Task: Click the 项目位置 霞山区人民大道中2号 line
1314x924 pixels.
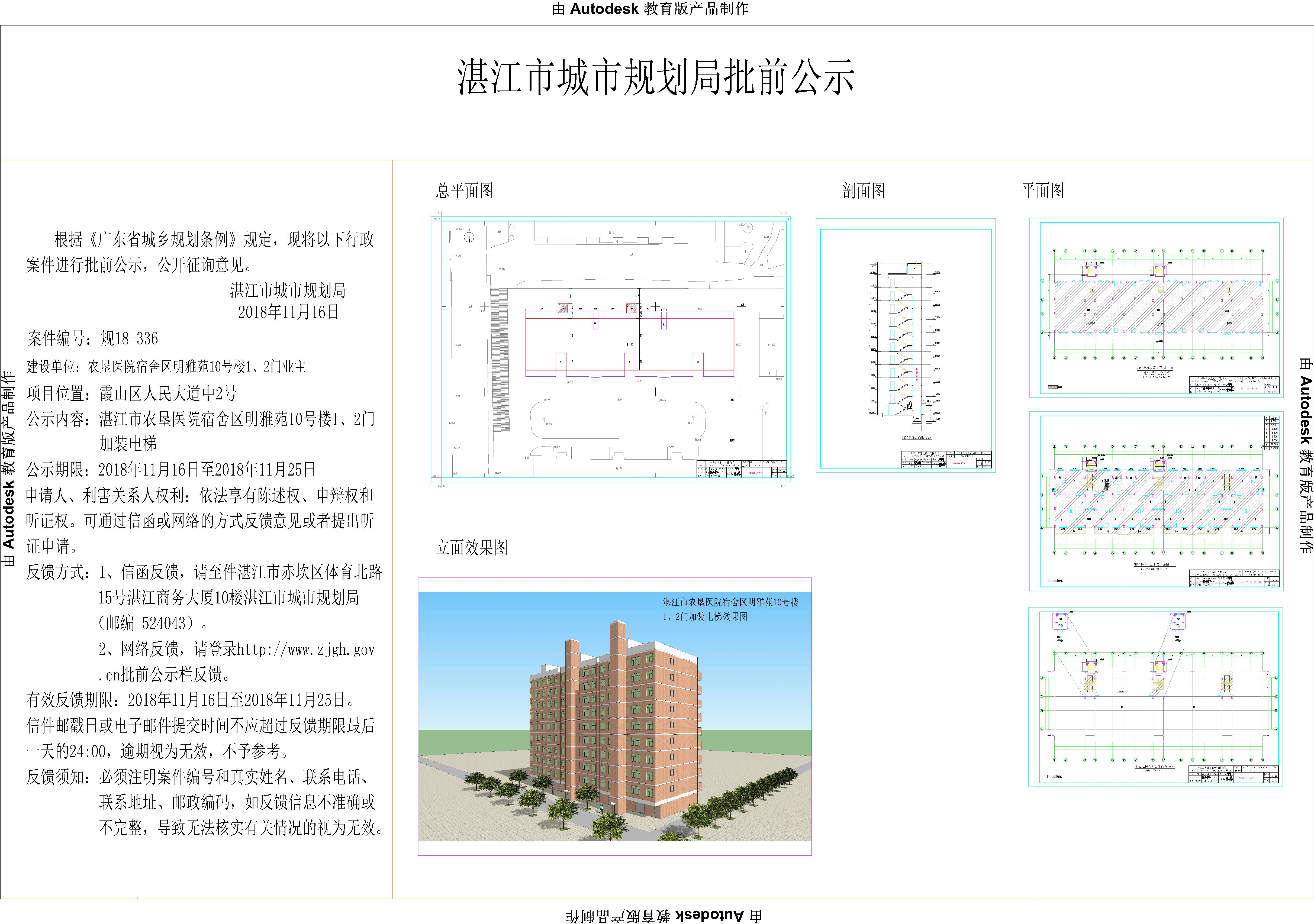Action: pos(132,393)
